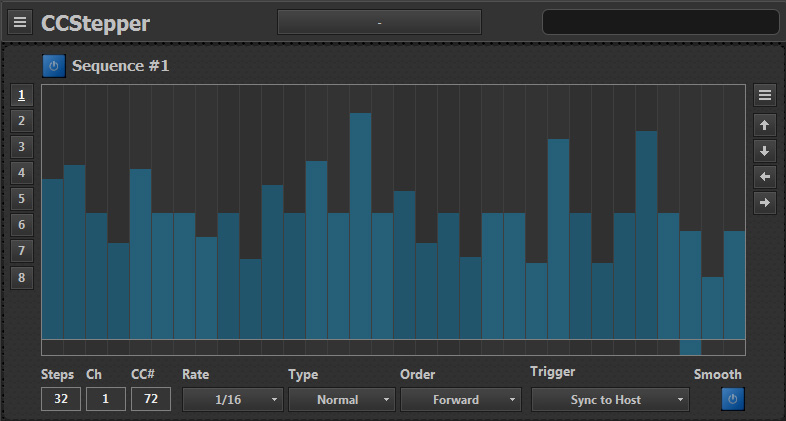Open the Trigger dropdown showing Sync to Host
This screenshot has height=421, width=786.
[610, 399]
